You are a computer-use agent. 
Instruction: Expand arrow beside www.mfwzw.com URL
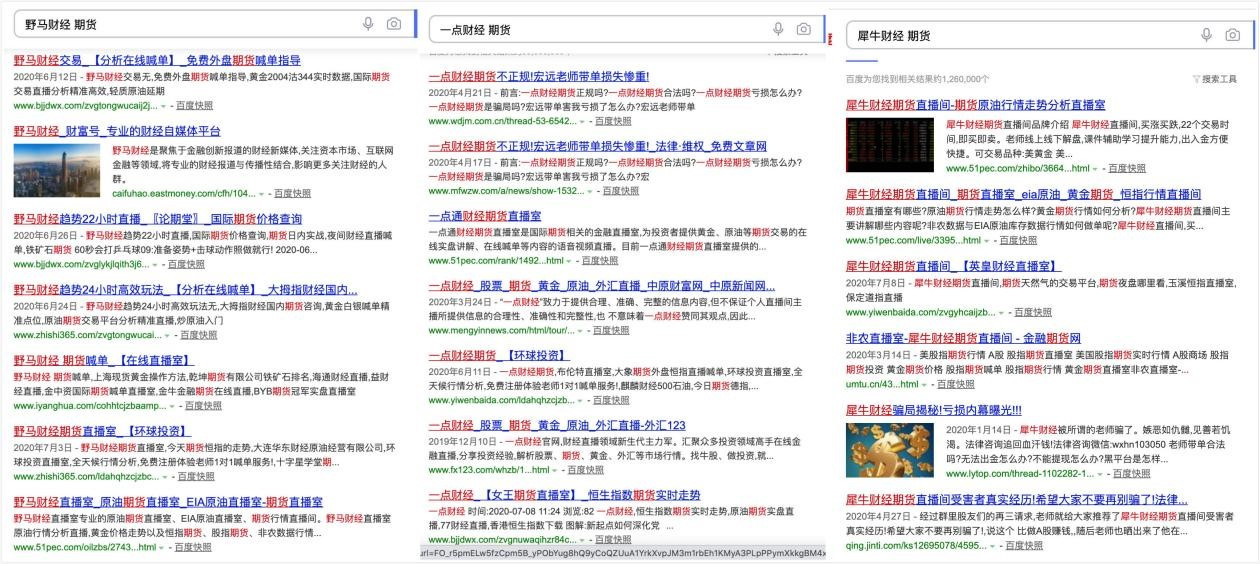[x=591, y=191]
